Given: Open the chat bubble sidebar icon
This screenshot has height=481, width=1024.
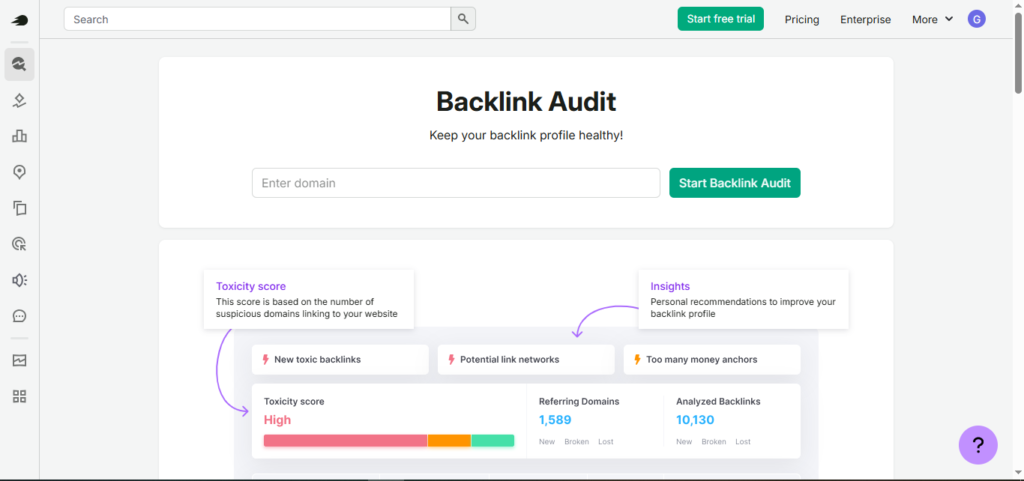Looking at the screenshot, I should click(20, 316).
